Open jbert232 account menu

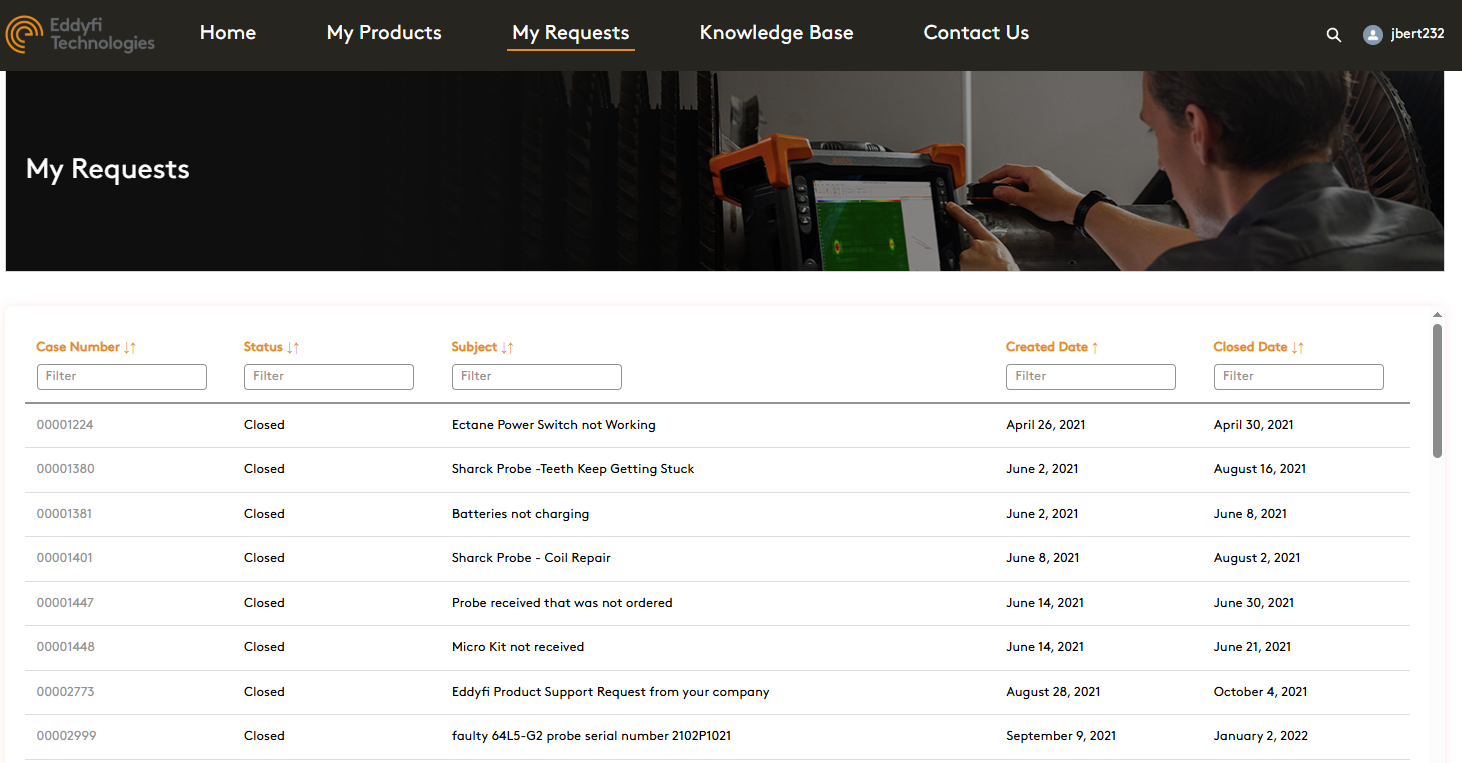[1417, 34]
